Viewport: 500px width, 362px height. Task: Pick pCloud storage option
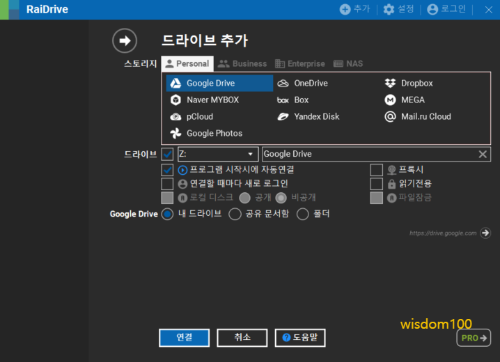[x=192, y=117]
